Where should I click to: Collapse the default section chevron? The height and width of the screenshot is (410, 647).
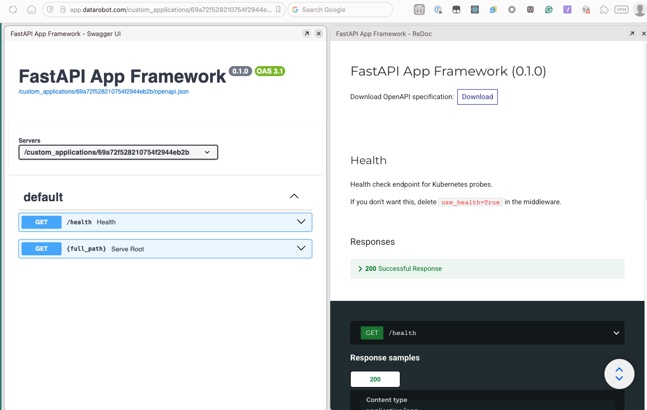point(294,196)
